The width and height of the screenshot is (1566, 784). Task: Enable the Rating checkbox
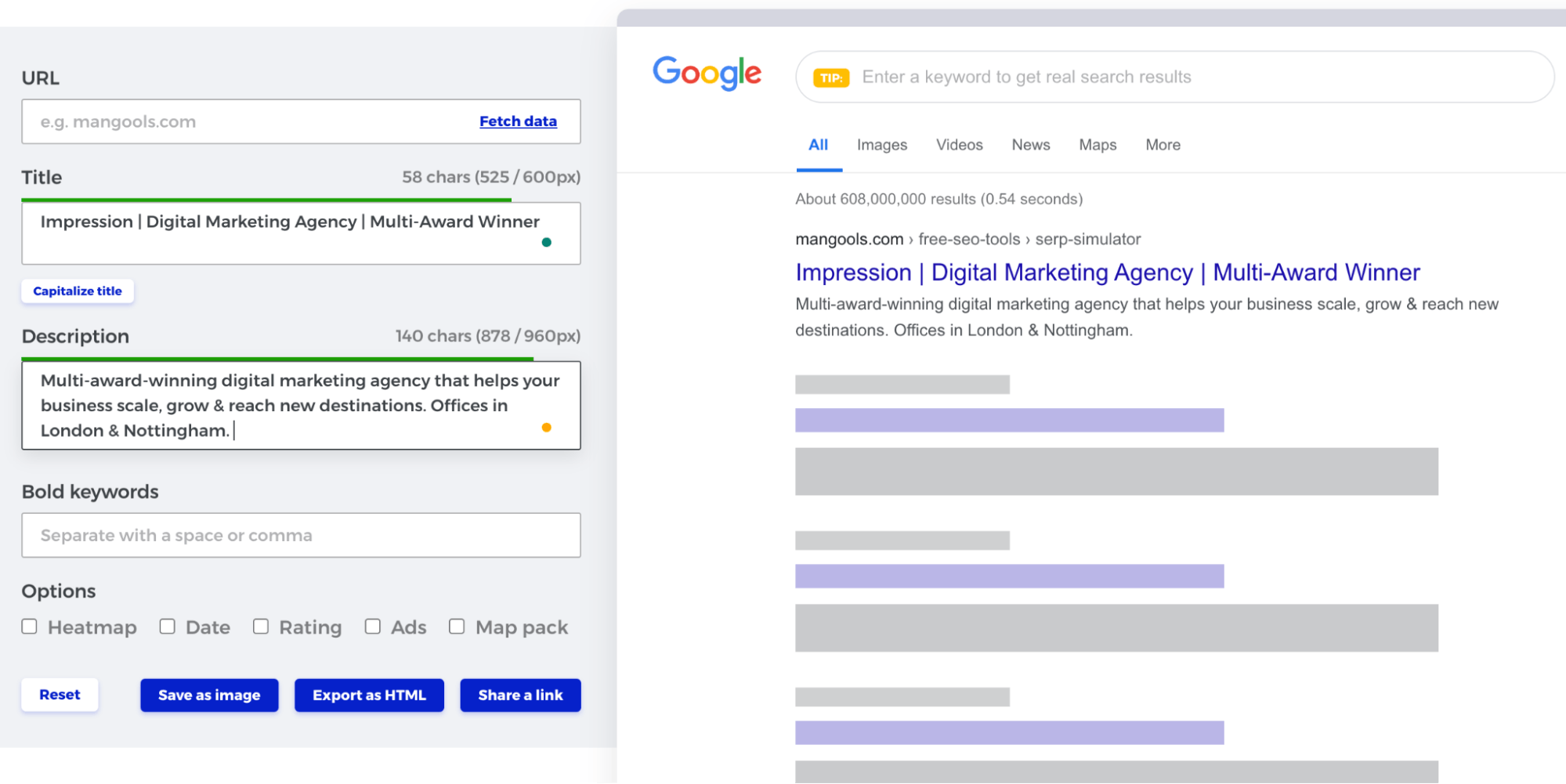pyautogui.click(x=261, y=626)
